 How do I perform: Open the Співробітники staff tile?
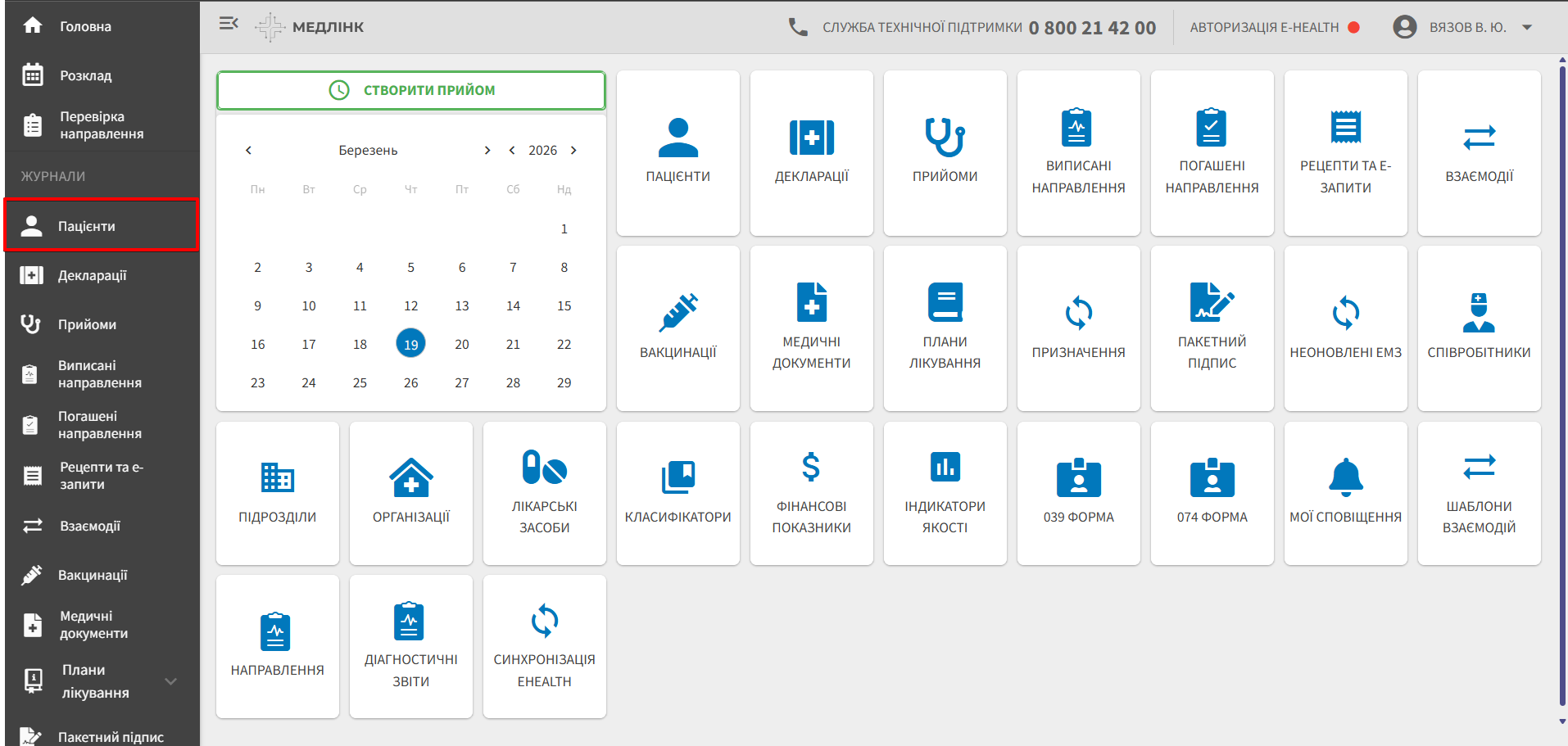(x=1479, y=328)
